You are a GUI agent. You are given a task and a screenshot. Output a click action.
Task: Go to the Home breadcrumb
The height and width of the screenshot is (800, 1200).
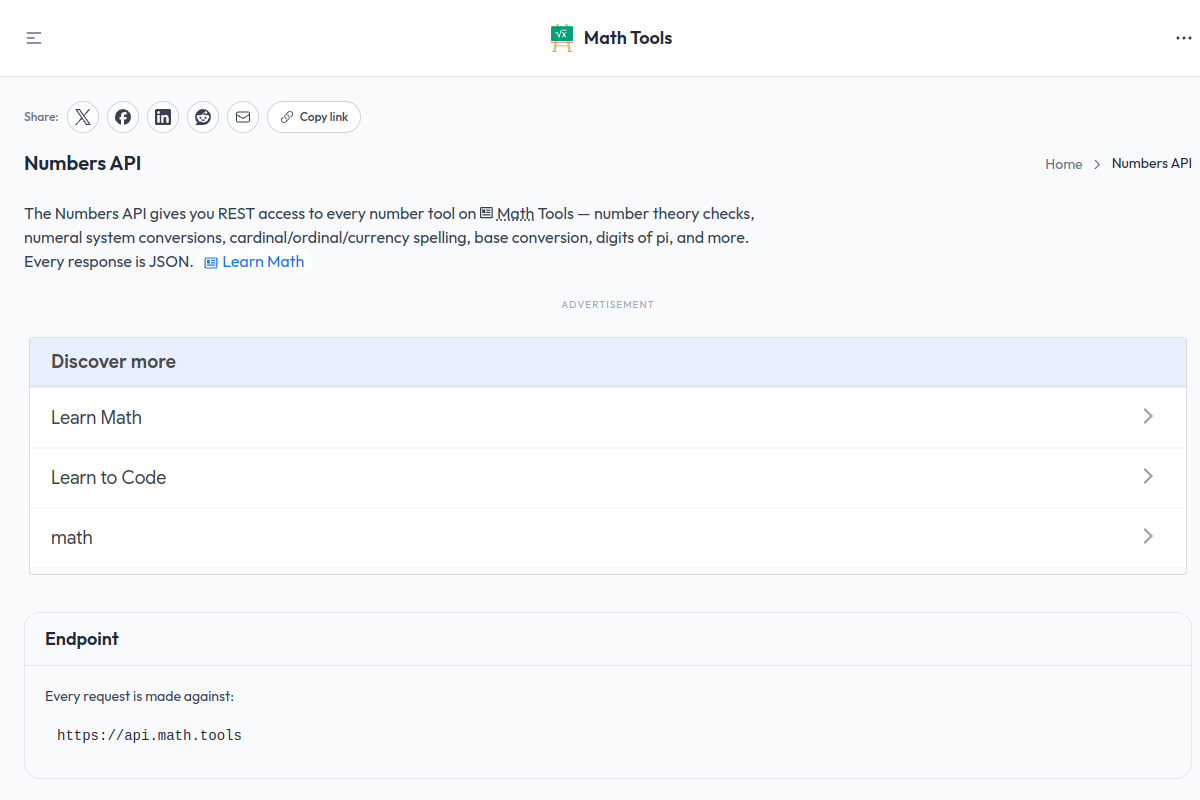pos(1064,164)
